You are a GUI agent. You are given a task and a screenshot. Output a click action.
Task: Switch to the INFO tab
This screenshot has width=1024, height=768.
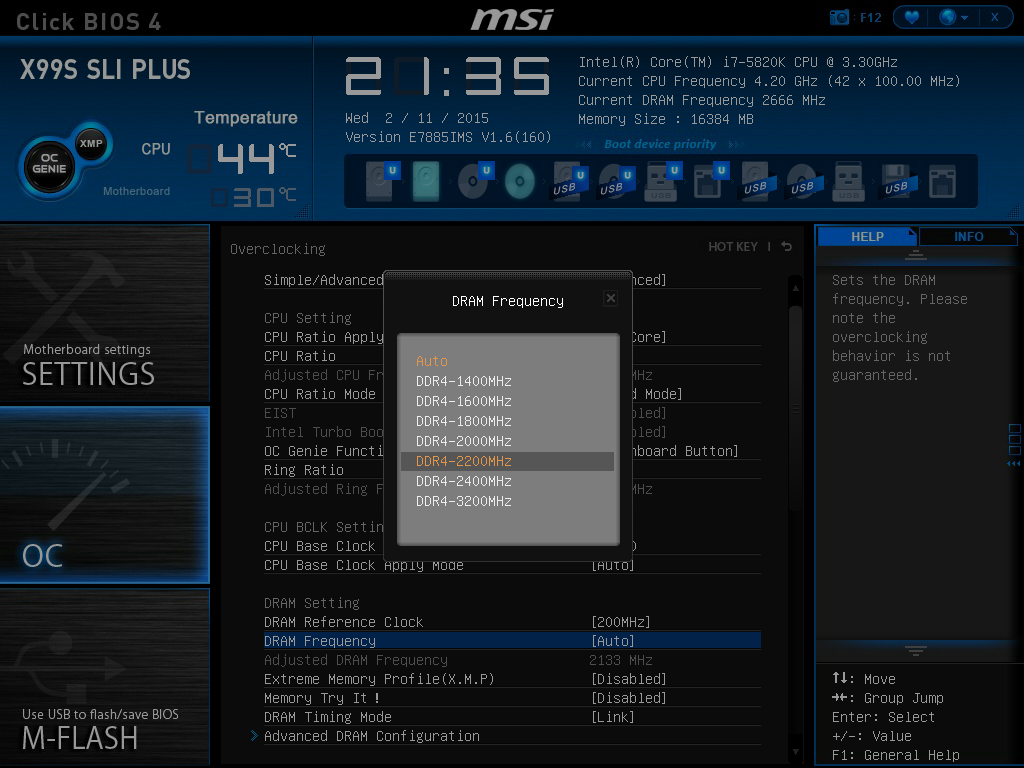pos(968,236)
